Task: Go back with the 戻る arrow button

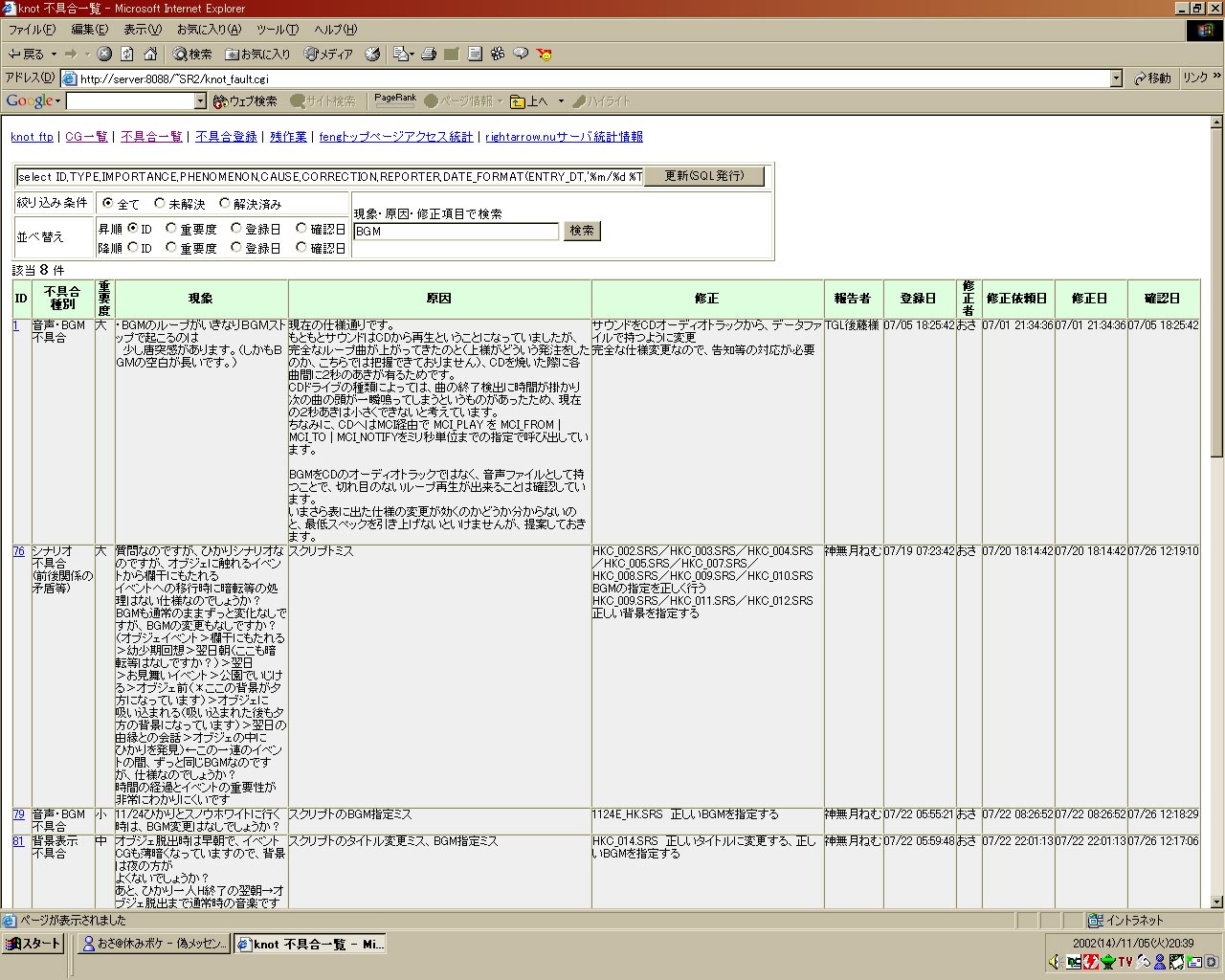Action: (x=26, y=55)
